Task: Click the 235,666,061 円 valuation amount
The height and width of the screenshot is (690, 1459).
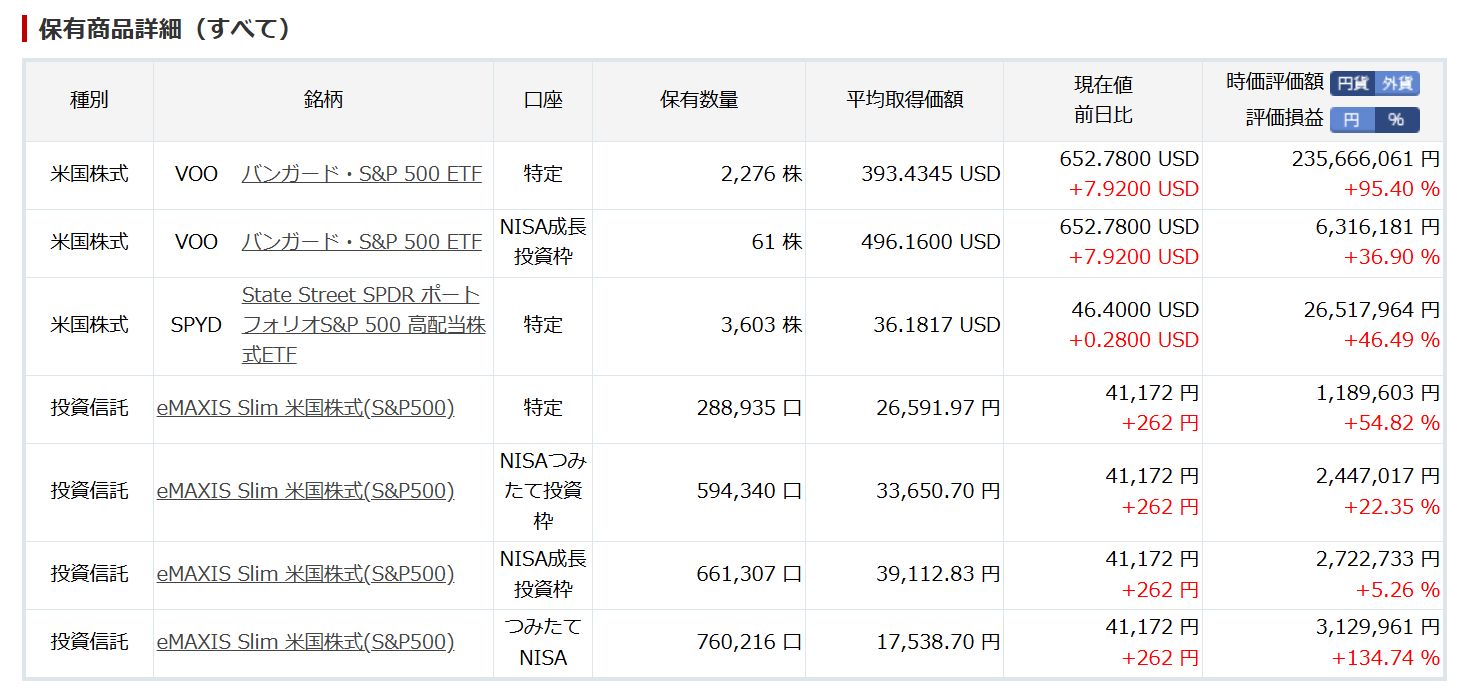Action: pyautogui.click(x=1365, y=159)
